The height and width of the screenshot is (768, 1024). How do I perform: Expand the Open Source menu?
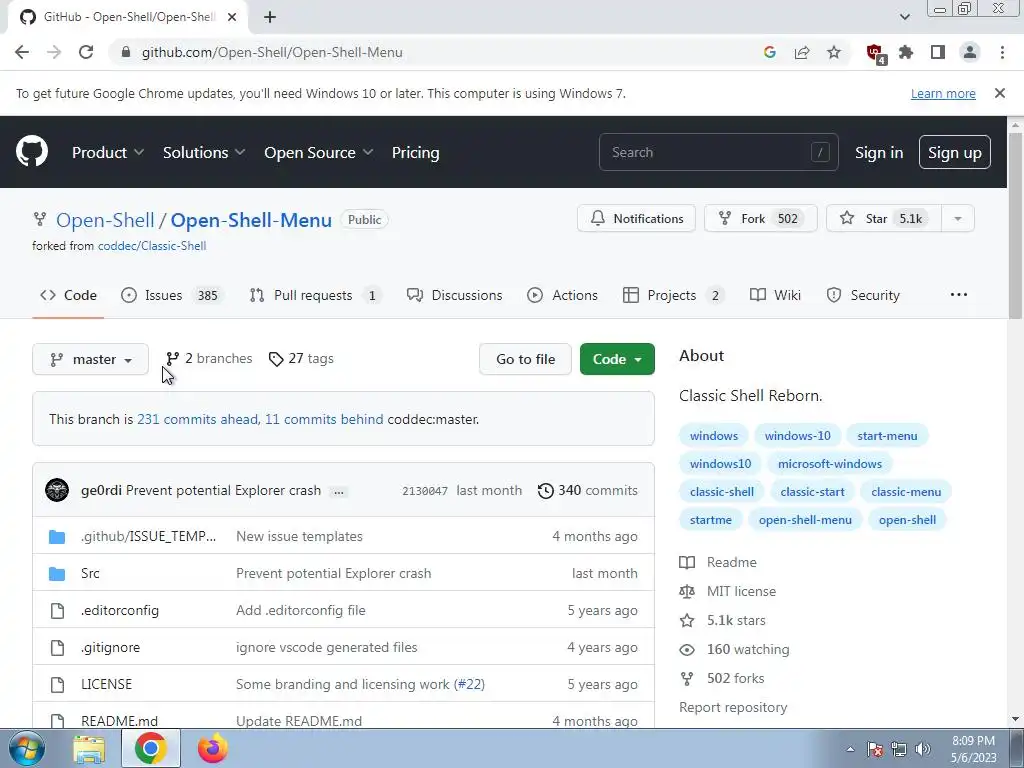tap(319, 152)
